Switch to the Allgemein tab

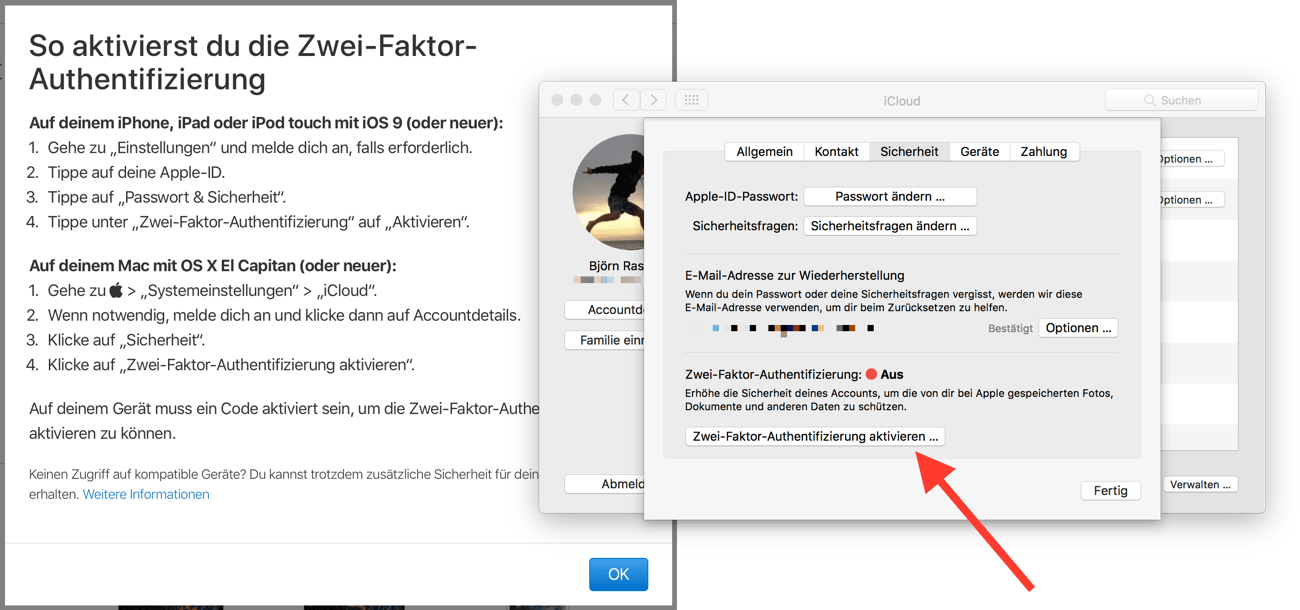point(764,151)
